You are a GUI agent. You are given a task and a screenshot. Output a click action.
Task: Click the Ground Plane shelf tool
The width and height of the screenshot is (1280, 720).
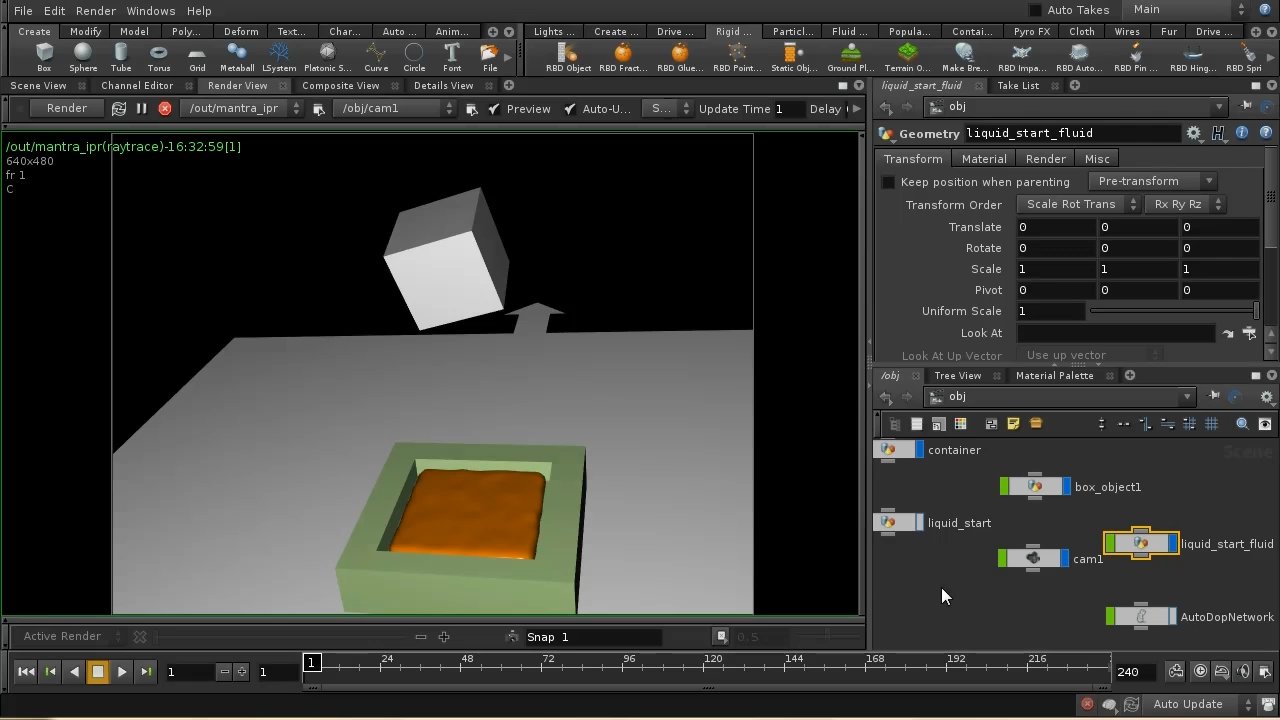(850, 57)
